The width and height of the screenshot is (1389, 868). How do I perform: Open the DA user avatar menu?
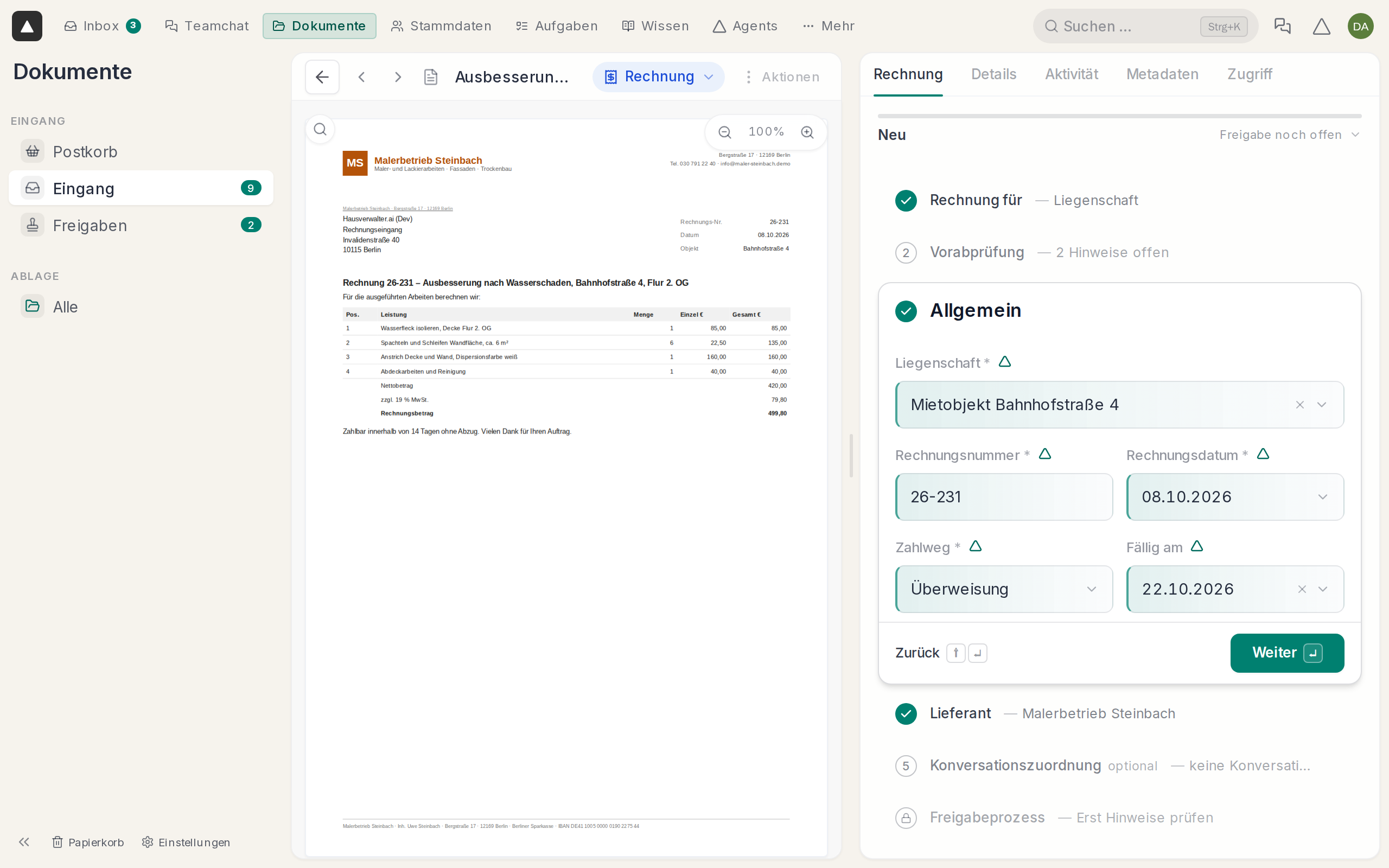pos(1360,26)
